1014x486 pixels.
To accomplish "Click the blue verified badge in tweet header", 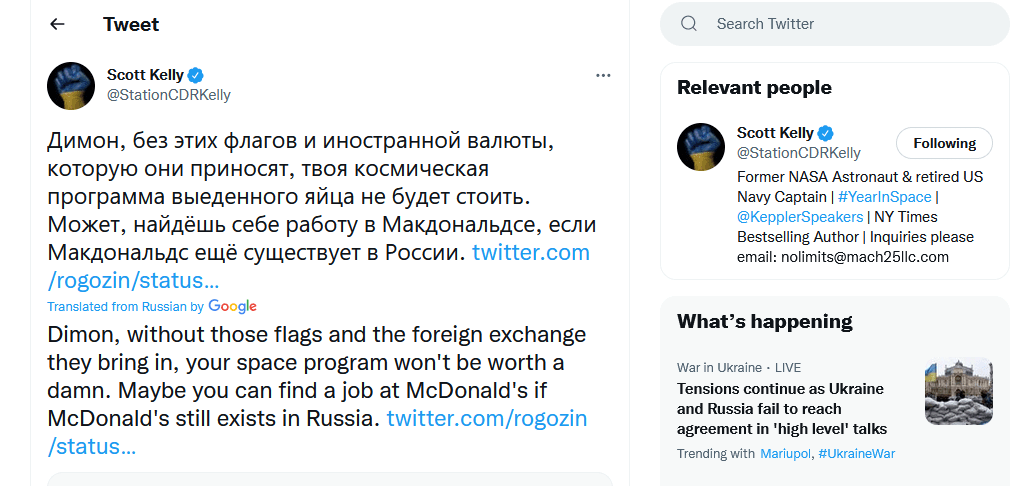I will click(x=197, y=75).
